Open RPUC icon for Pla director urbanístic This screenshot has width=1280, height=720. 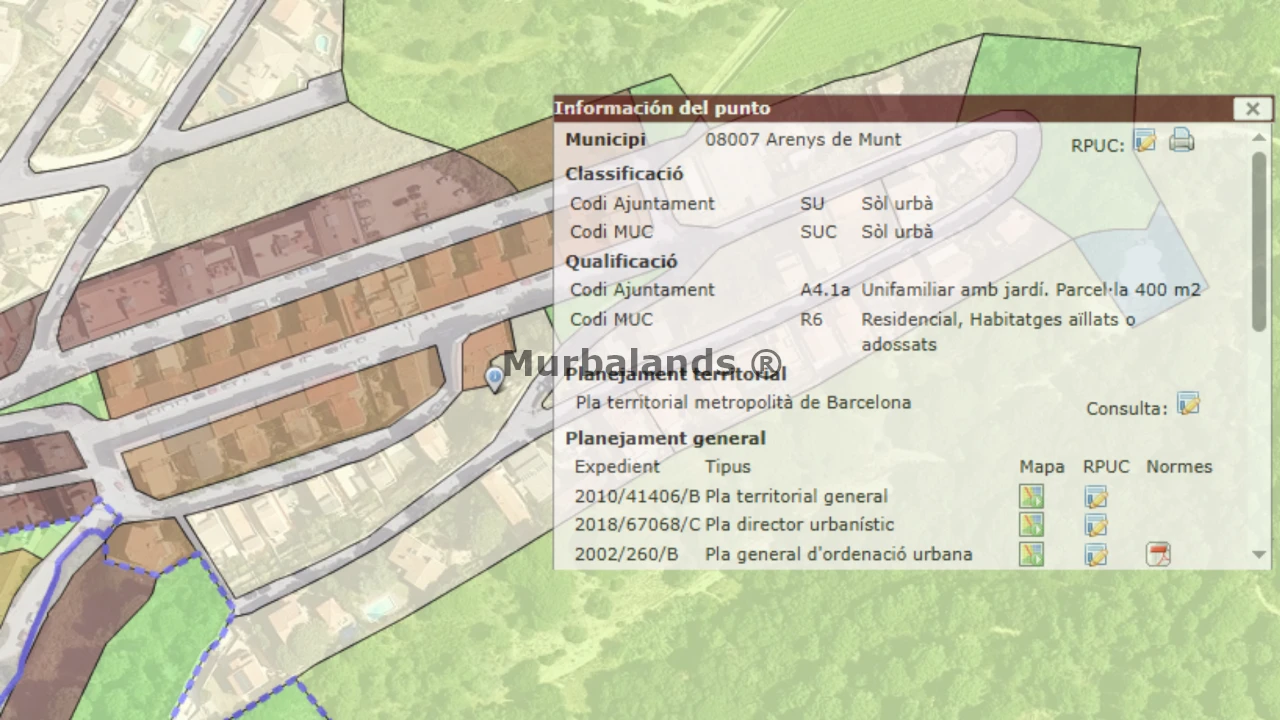(x=1096, y=525)
